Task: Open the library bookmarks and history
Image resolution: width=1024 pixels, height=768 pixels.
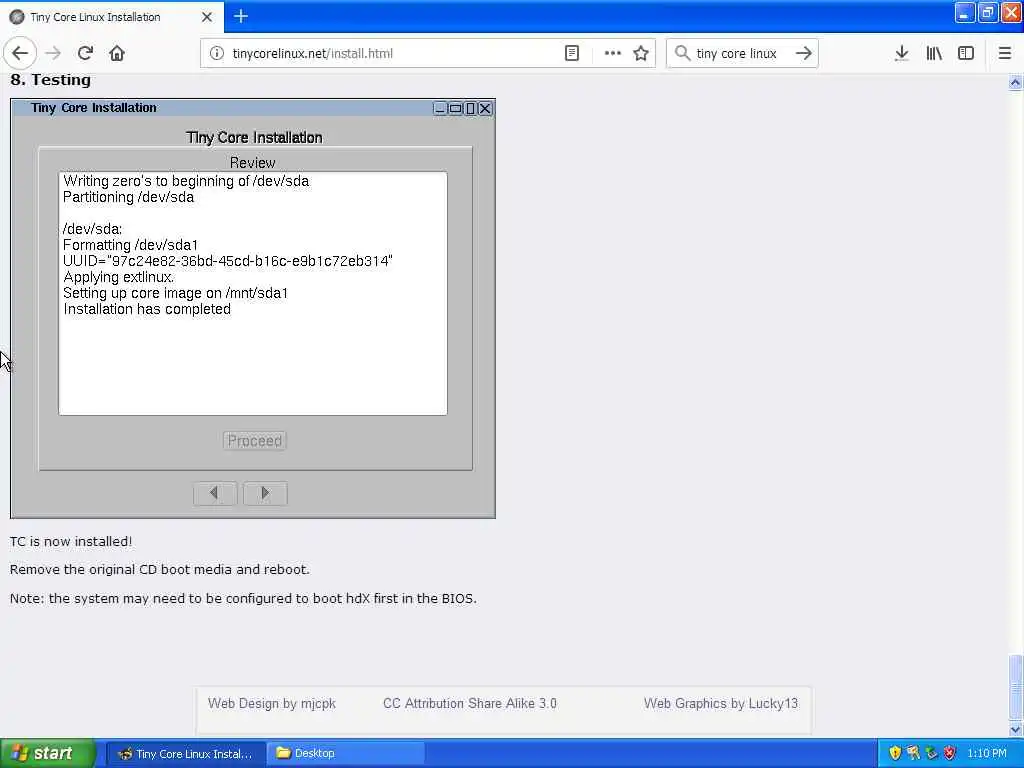Action: coord(934,53)
